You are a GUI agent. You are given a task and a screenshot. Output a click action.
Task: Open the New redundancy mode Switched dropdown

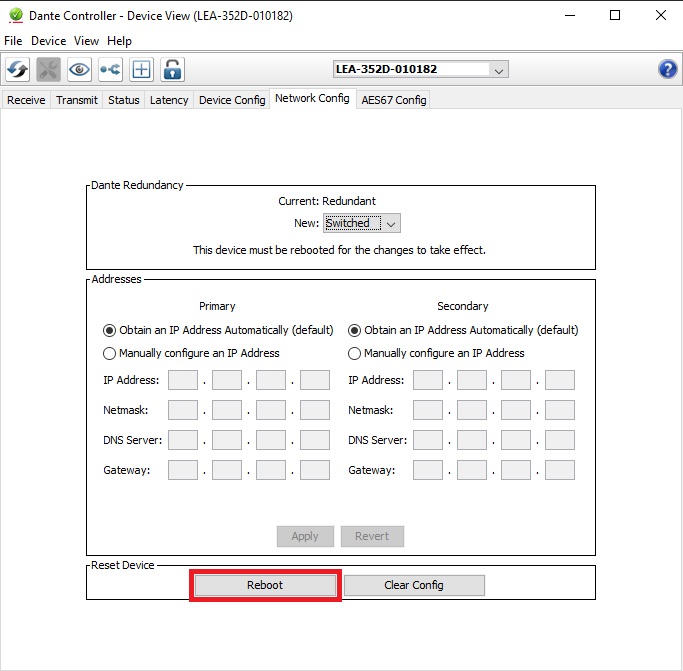tap(362, 223)
